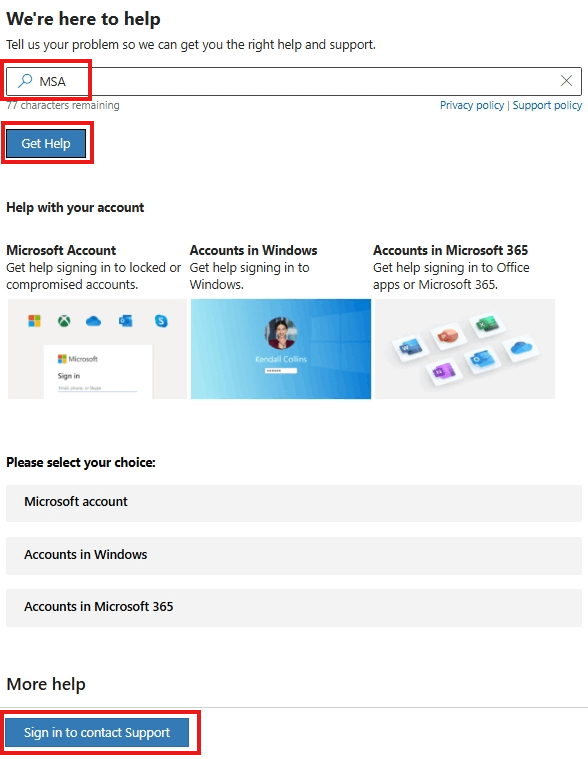
Task: Select the Microsoft account choice
Action: click(x=294, y=503)
